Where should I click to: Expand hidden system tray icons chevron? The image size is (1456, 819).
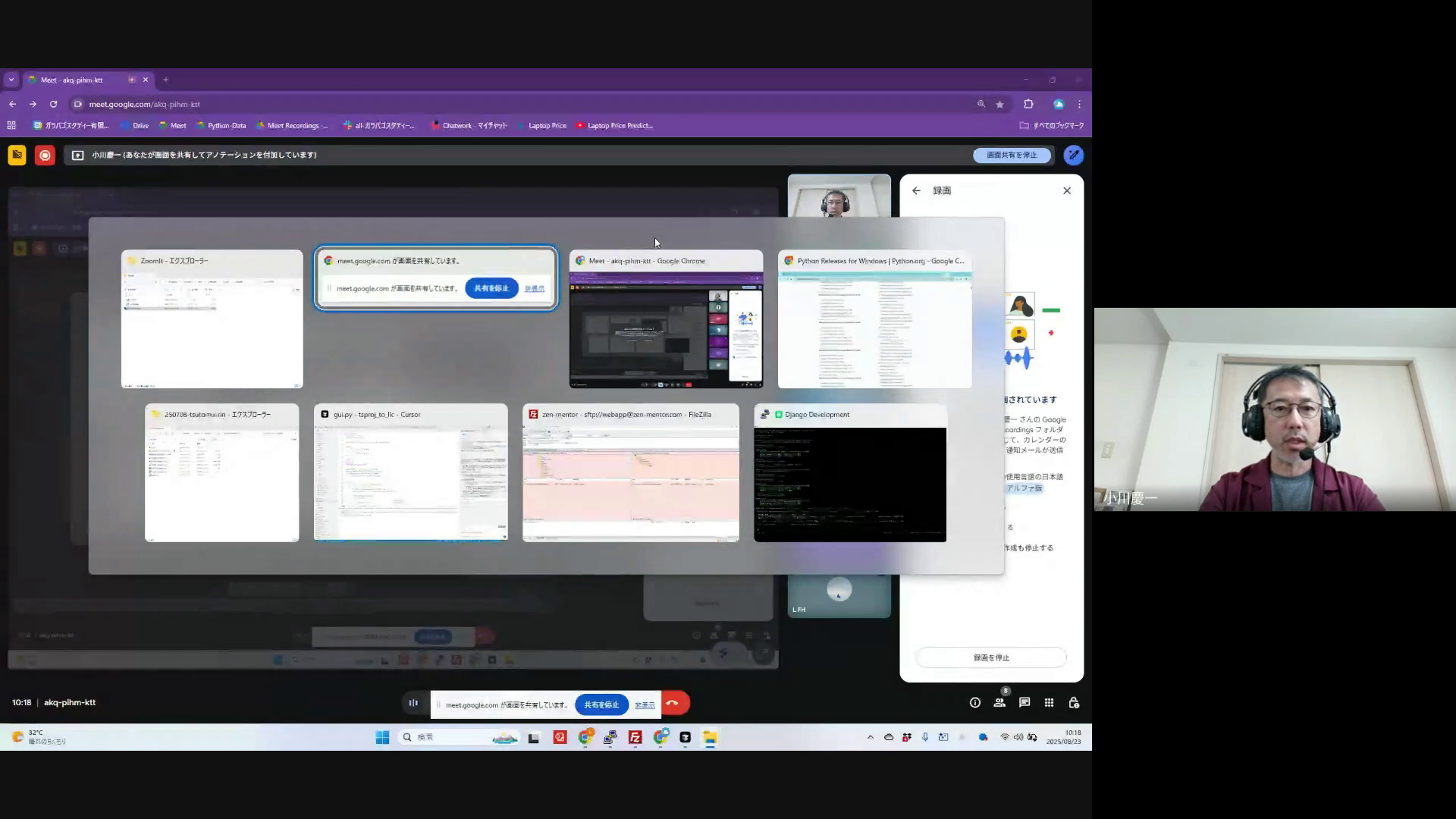point(870,737)
